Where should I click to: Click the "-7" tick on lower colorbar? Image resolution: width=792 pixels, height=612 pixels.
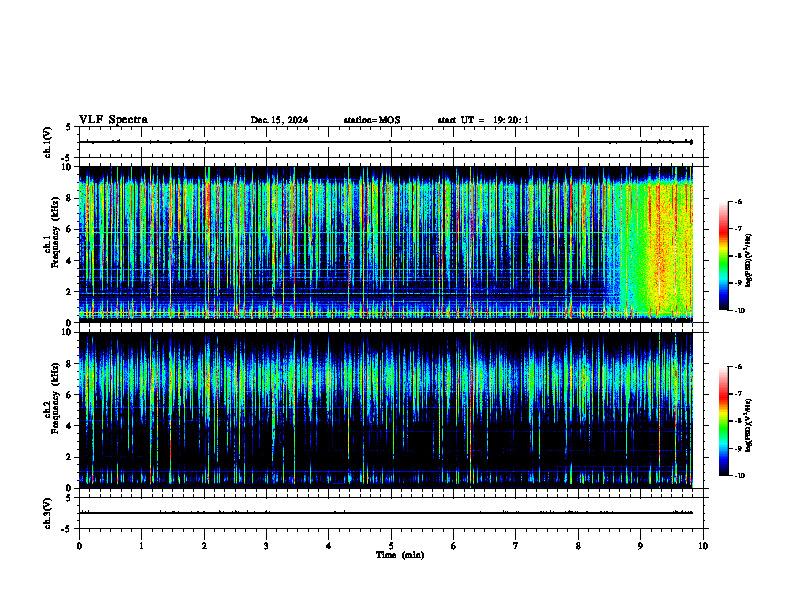pos(739,394)
